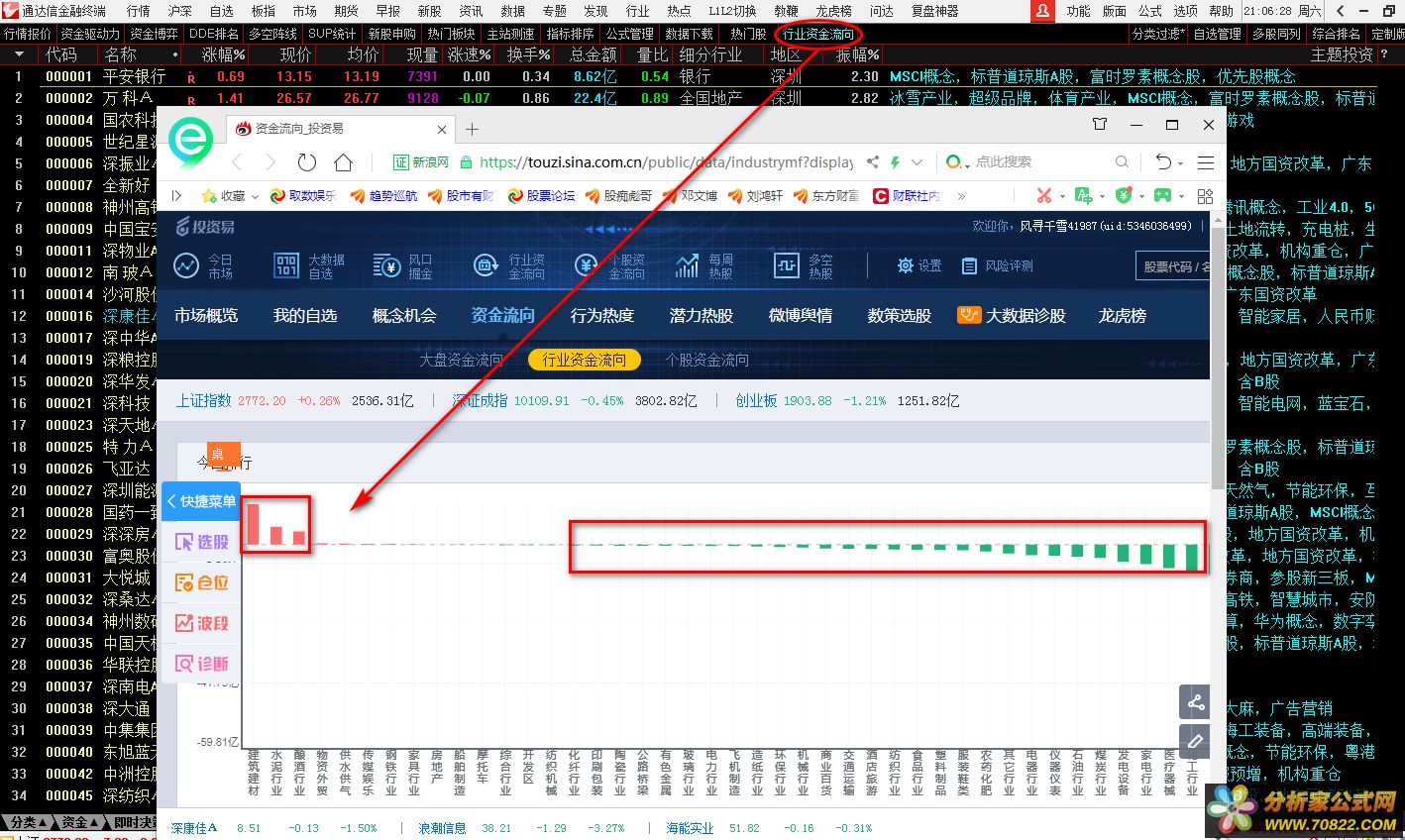Screen dimensions: 1405x840
Task: Click 选股 in quick menu
Action: tap(202, 542)
